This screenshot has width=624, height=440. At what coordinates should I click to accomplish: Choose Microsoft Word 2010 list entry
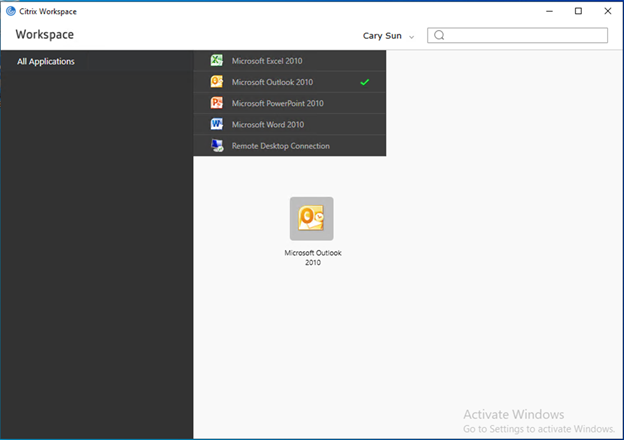point(290,125)
